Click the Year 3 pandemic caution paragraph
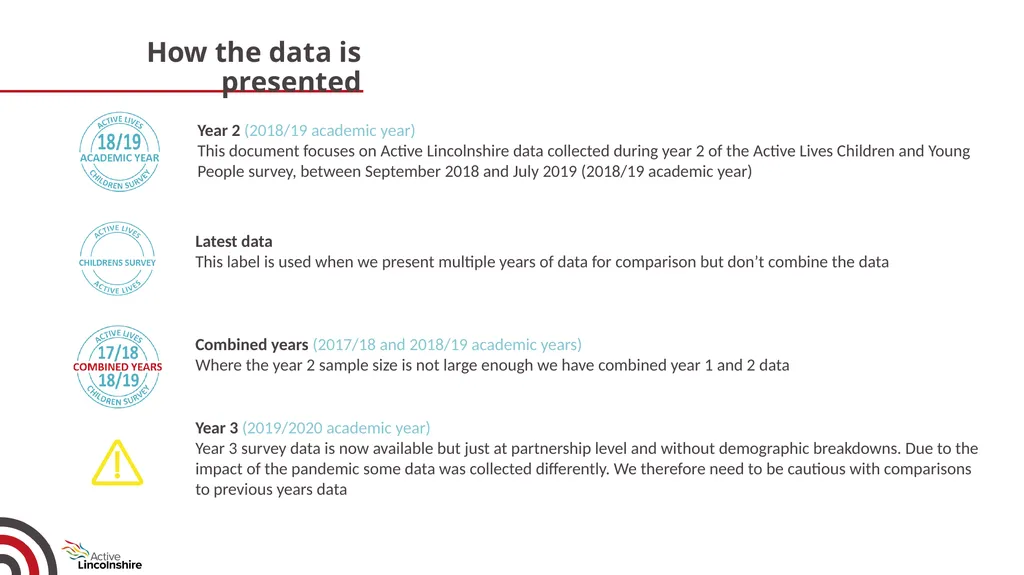The image size is (1024, 575). (x=586, y=469)
